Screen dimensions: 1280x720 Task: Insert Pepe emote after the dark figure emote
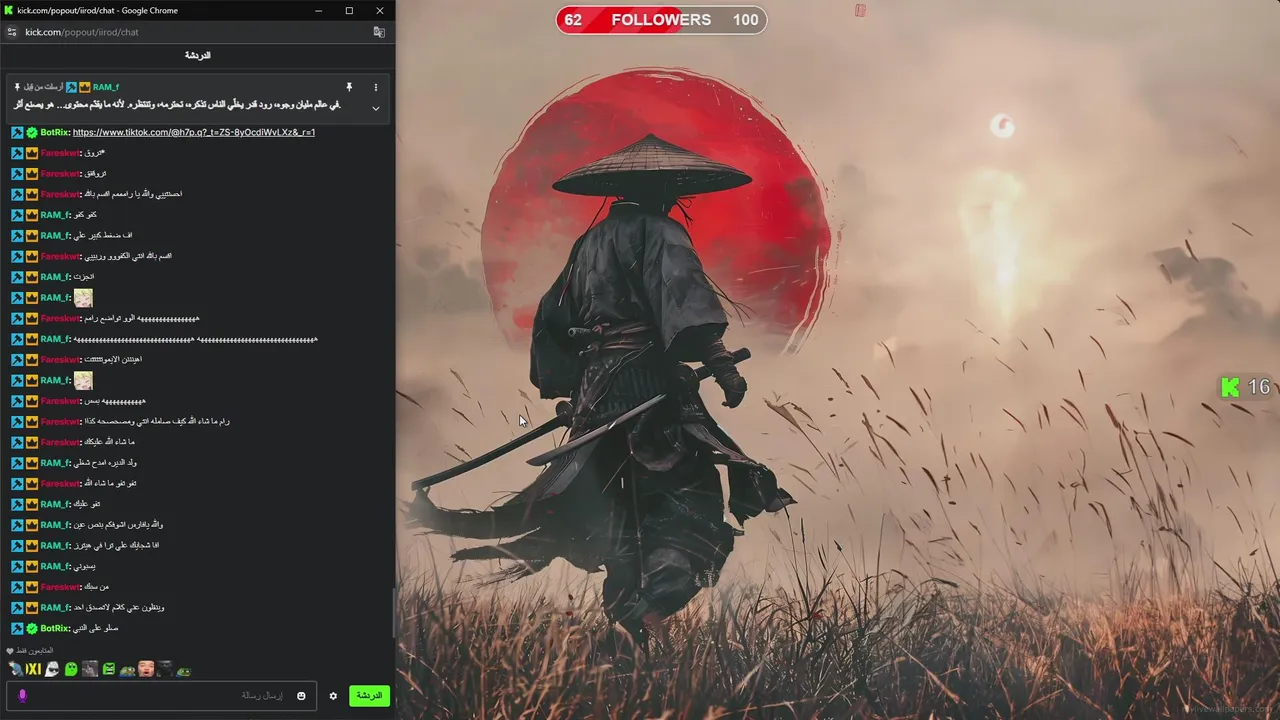(183, 670)
